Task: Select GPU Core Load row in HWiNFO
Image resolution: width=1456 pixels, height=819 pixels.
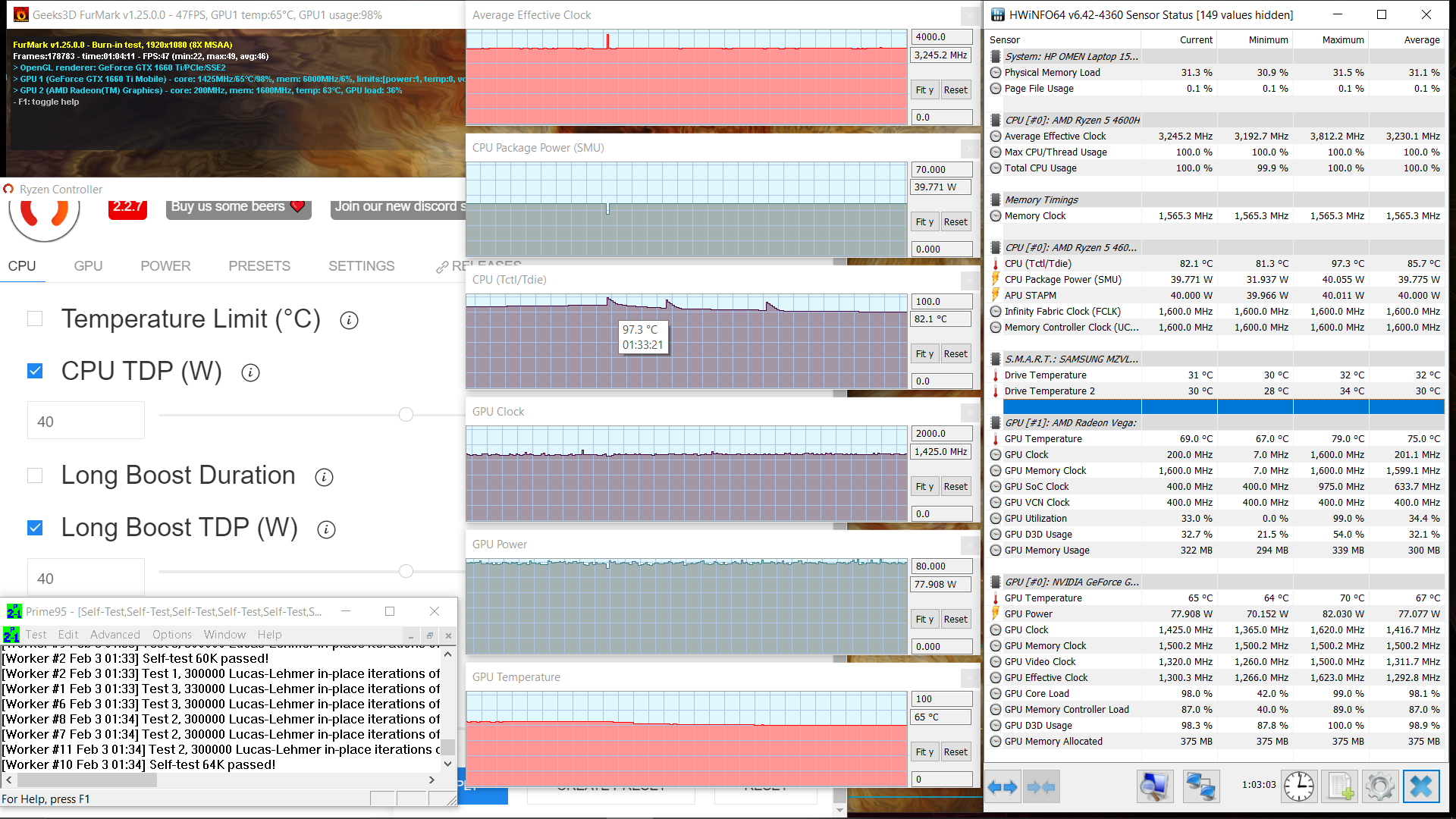Action: pyautogui.click(x=1216, y=693)
